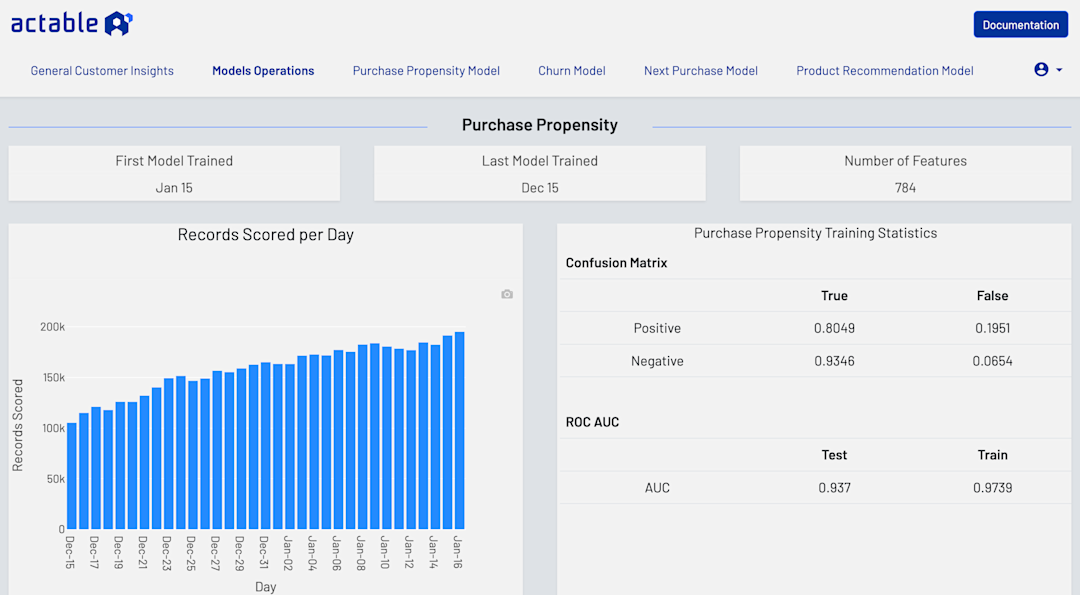Image resolution: width=1080 pixels, height=595 pixels.
Task: Go to General Customer Insights tab
Action: tap(102, 71)
